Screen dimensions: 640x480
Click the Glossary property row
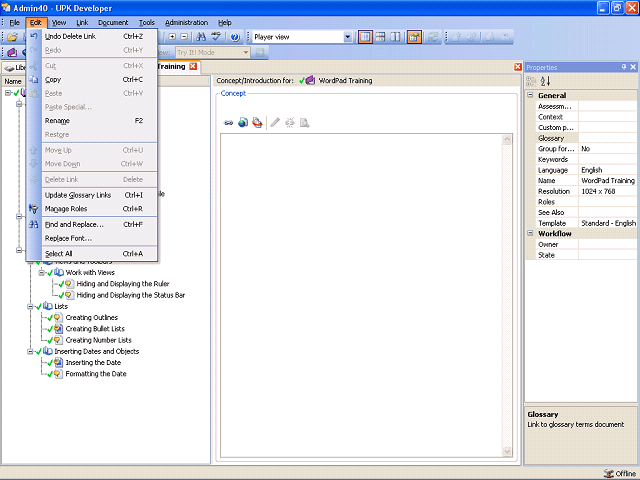pos(586,138)
